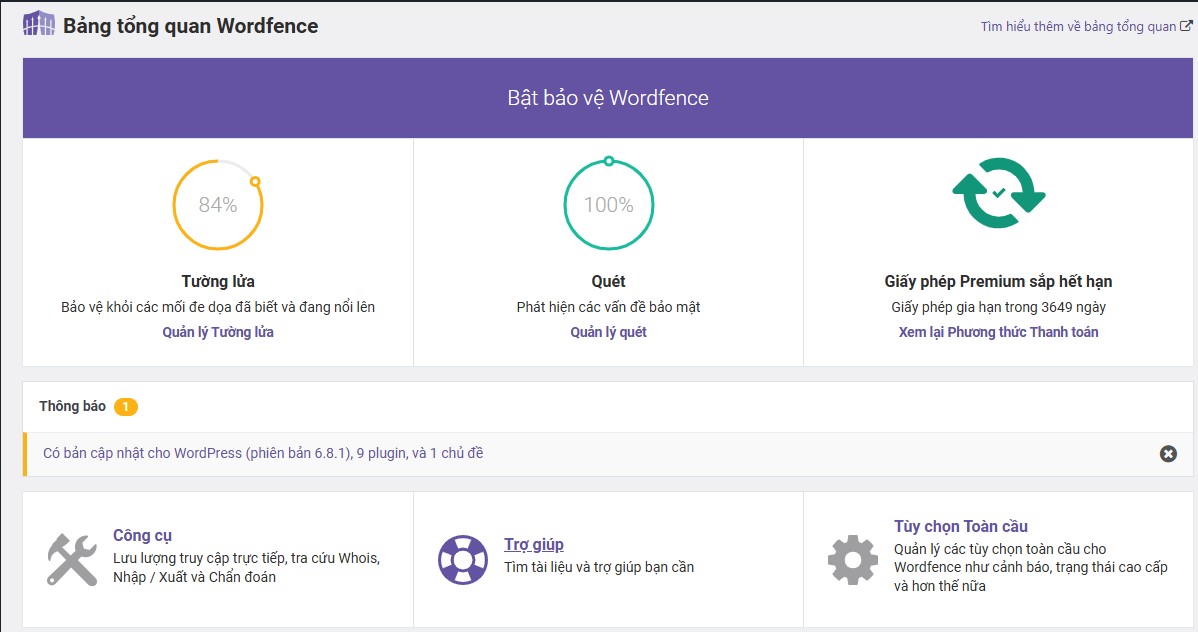1198x632 pixels.
Task: Click "Tìm tài liệu và trợ giúp bạn cần" text
Action: (599, 567)
